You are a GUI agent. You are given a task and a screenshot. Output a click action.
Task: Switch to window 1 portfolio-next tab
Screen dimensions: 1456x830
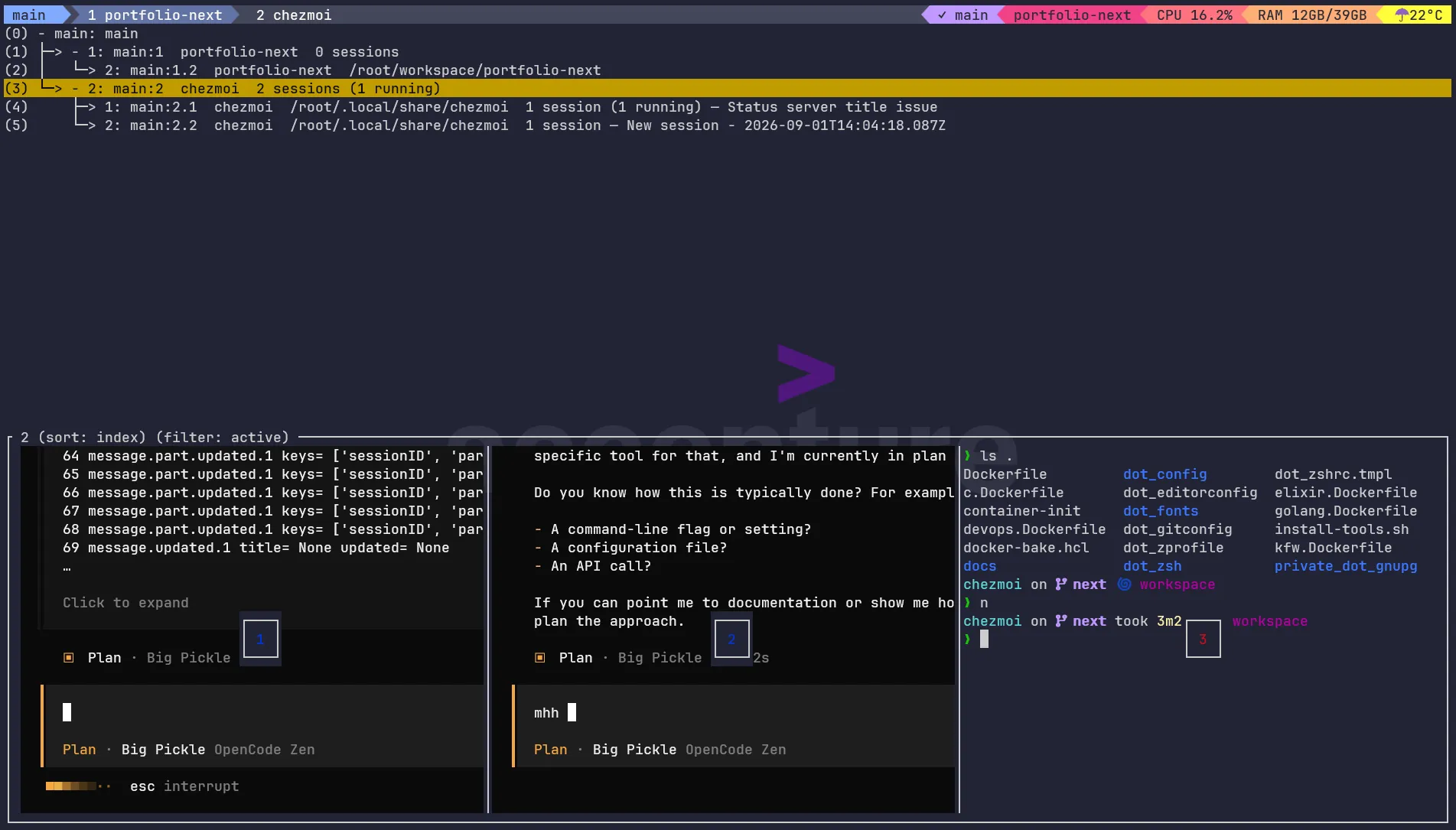pos(155,15)
